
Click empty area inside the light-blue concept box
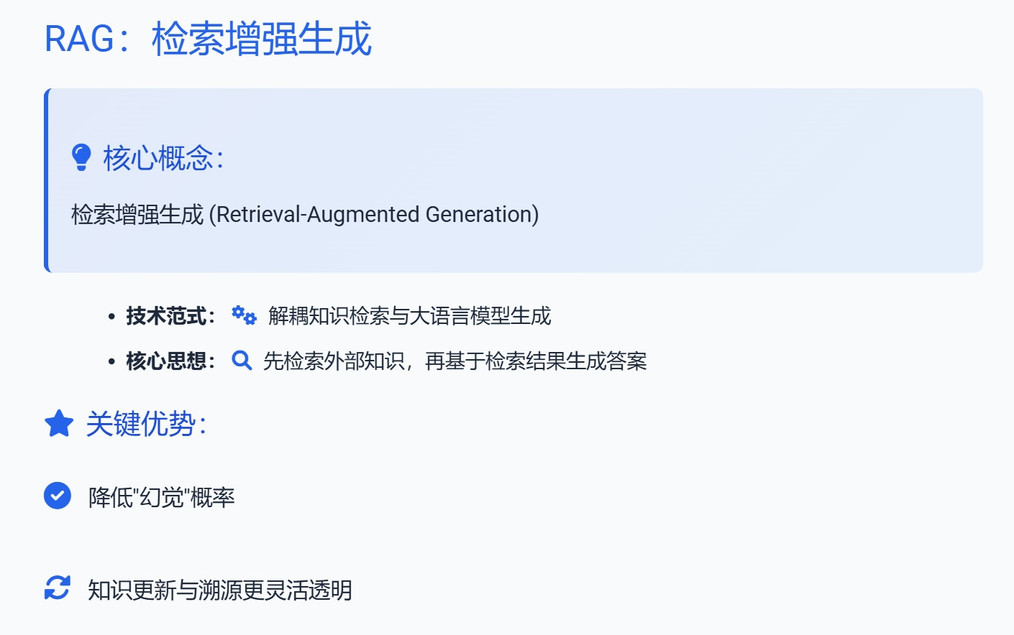[744, 181]
